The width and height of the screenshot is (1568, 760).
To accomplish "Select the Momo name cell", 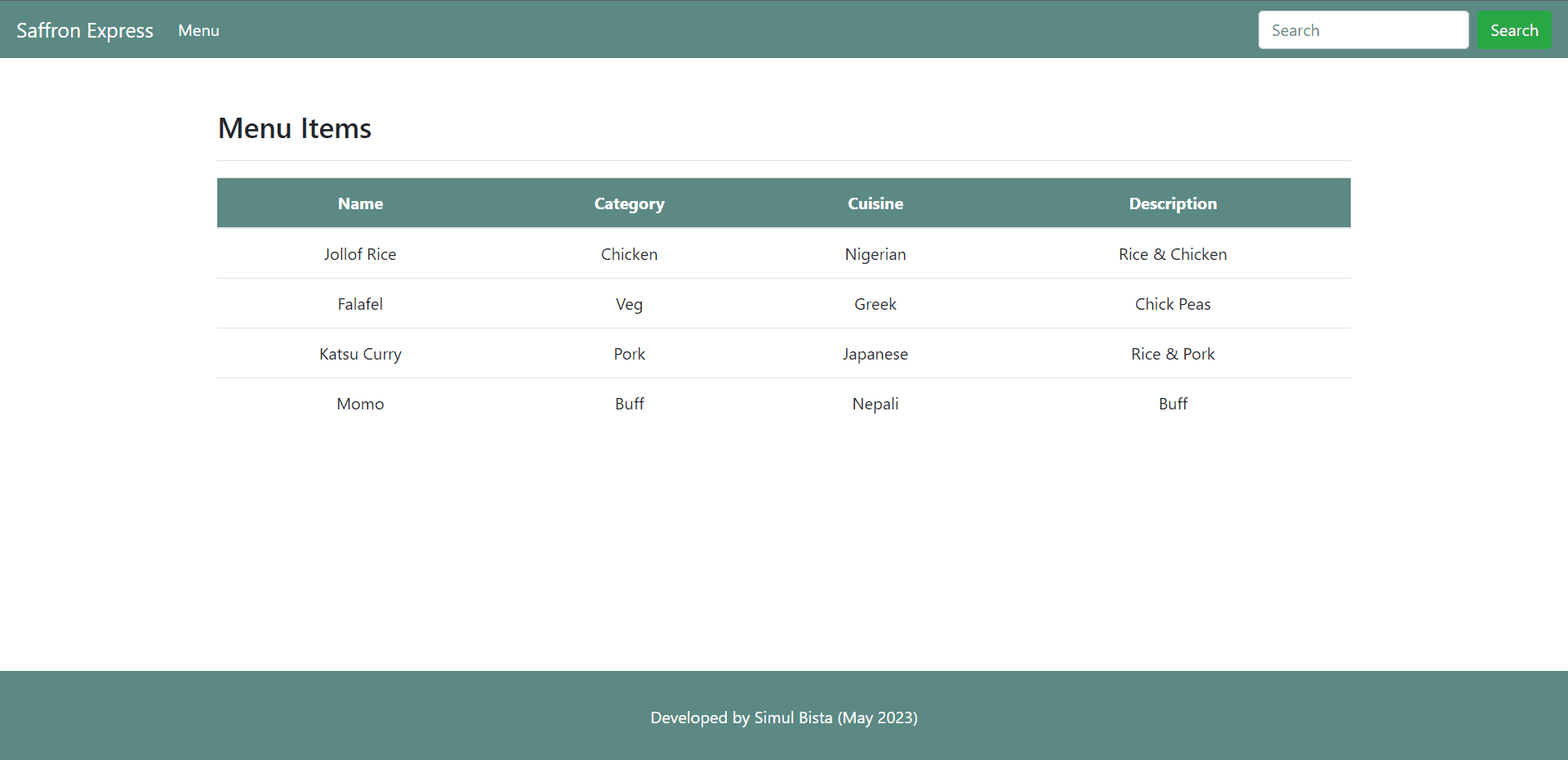I will (x=360, y=404).
